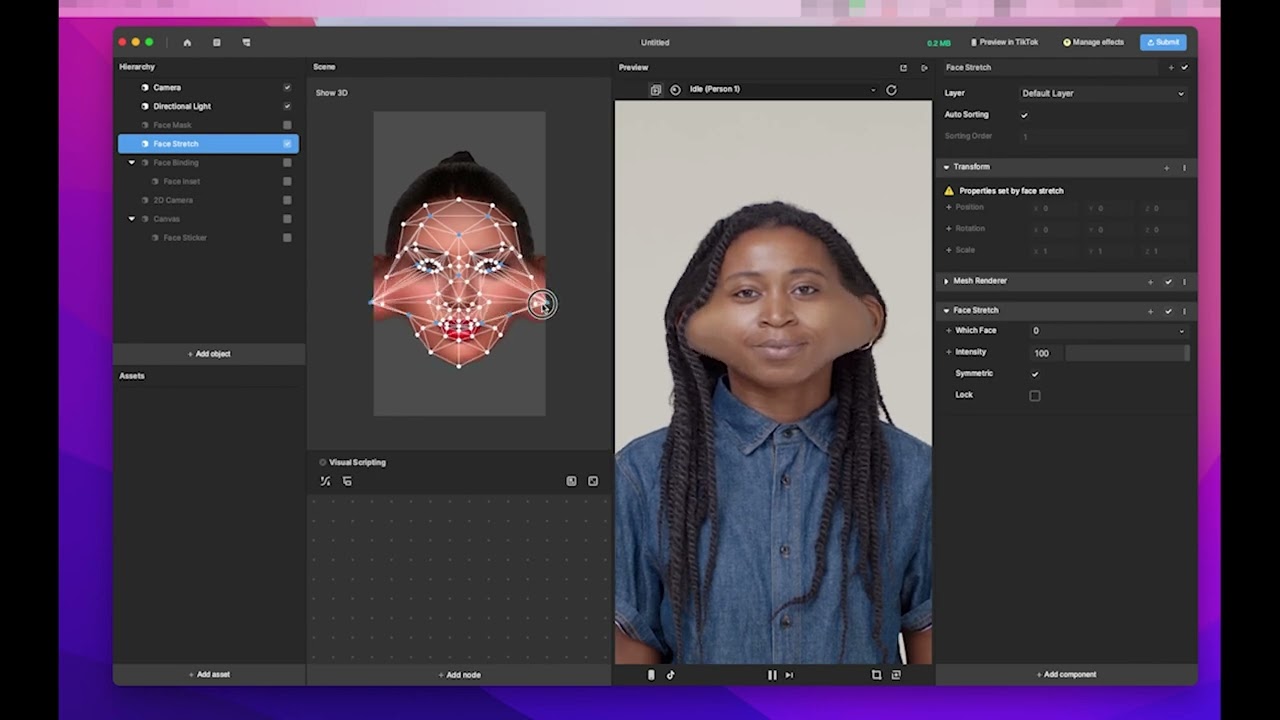The width and height of the screenshot is (1280, 720).
Task: Click the TikTok icon below the preview
Action: [x=670, y=675]
